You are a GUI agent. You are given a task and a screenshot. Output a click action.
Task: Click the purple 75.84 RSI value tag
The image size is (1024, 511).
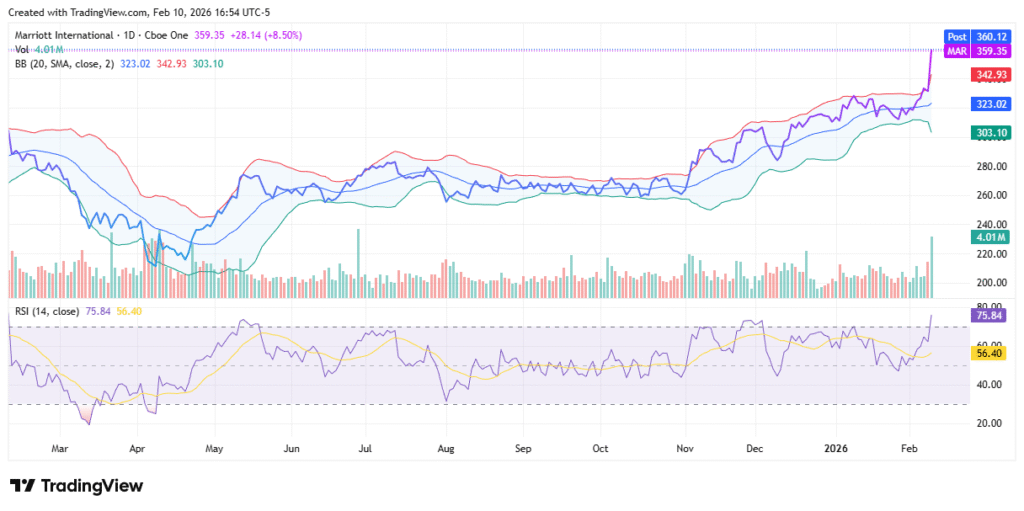point(990,315)
